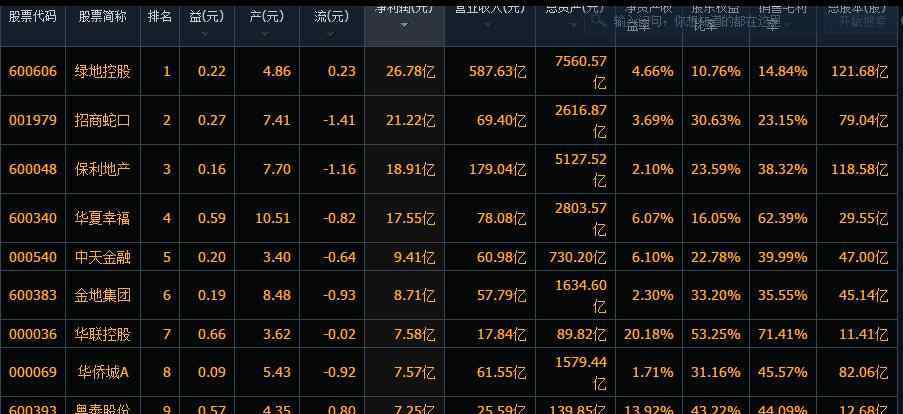Select stock name 绿地控股
Viewport: 903px width, 414px height.
[x=103, y=71]
